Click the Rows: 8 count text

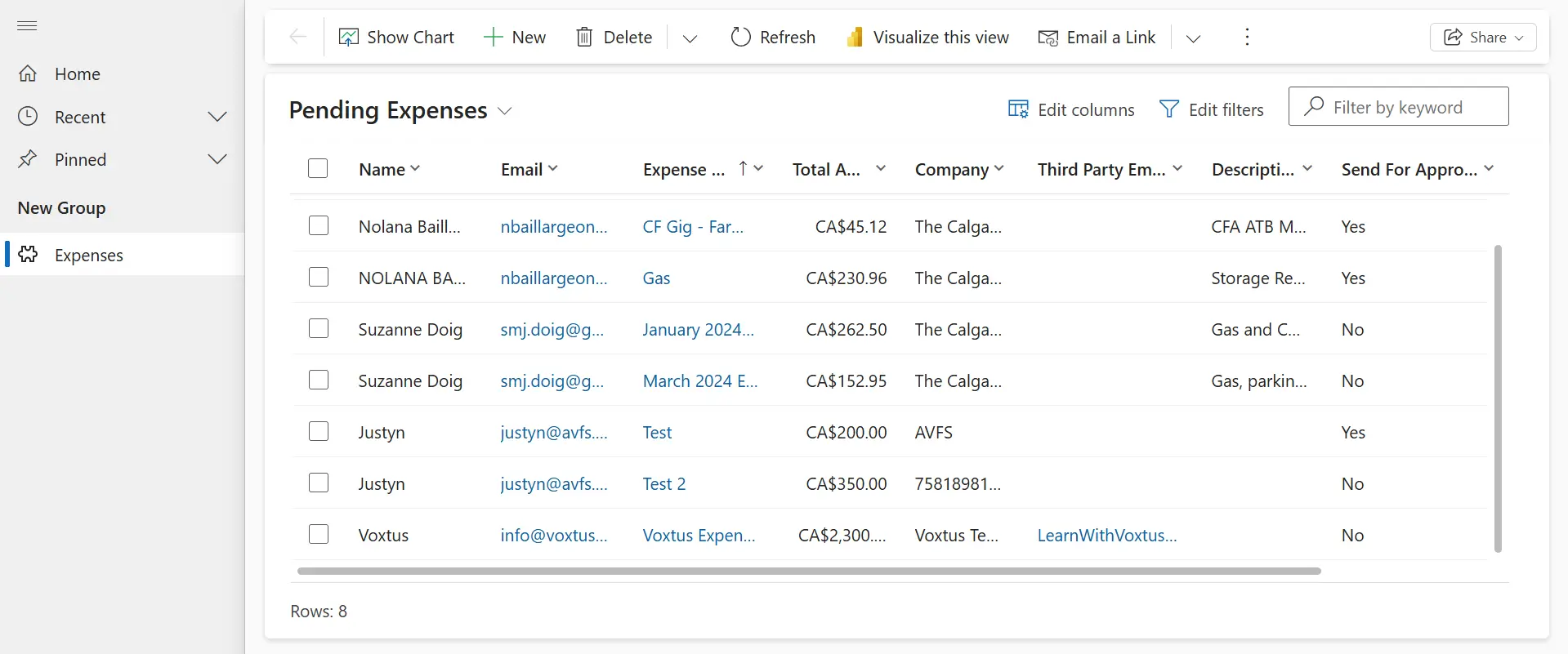tap(319, 612)
